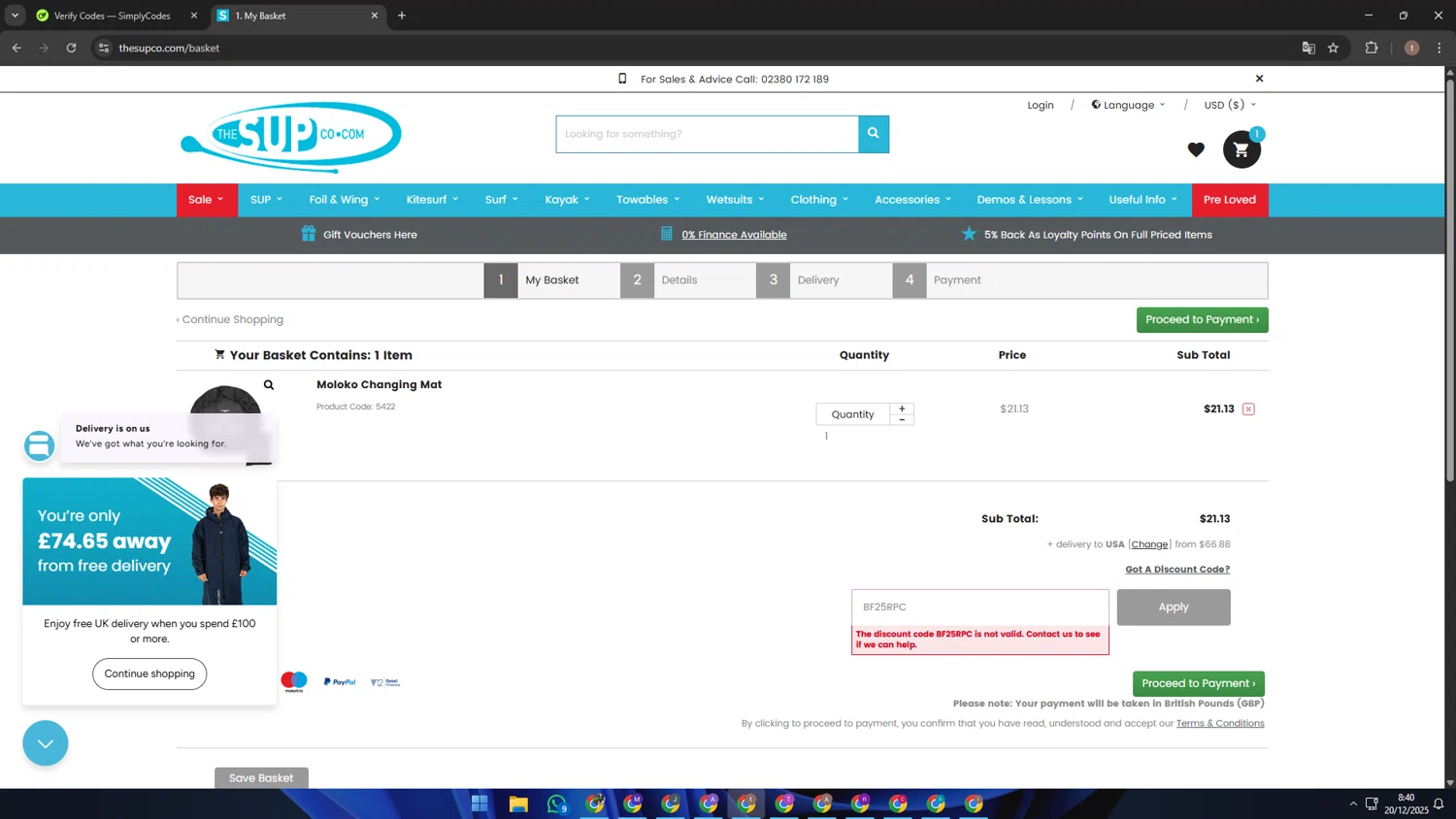The height and width of the screenshot is (819, 1456).
Task: Show hidden system tray icons
Action: 1353,803
